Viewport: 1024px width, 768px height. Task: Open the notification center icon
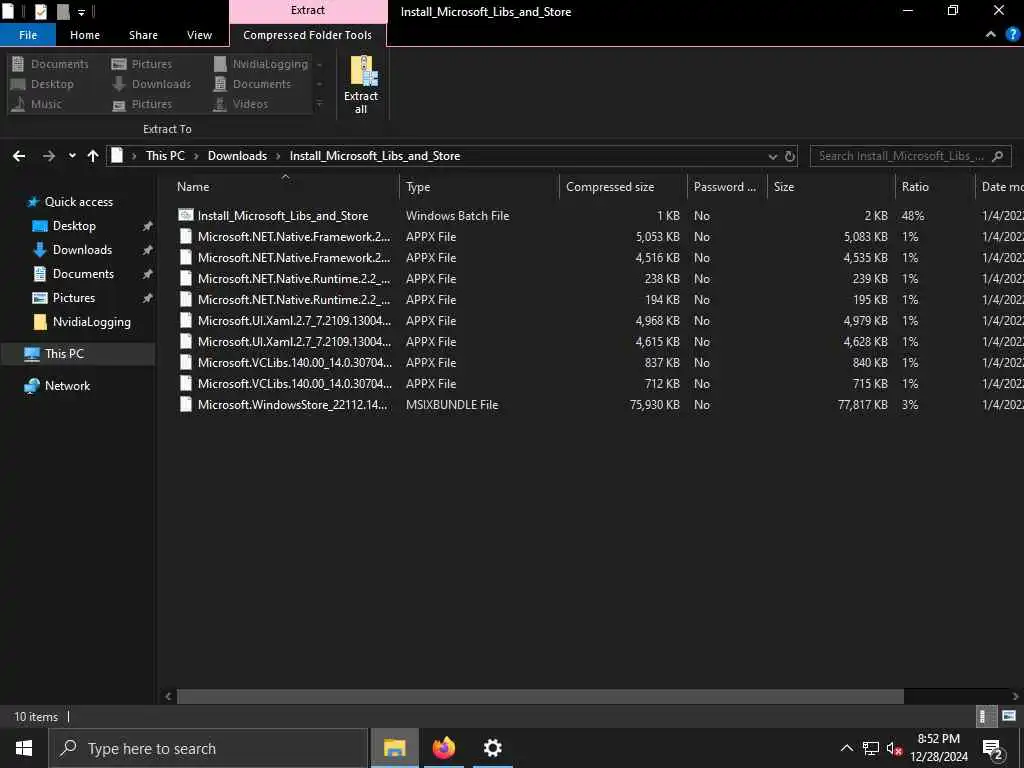coord(993,749)
